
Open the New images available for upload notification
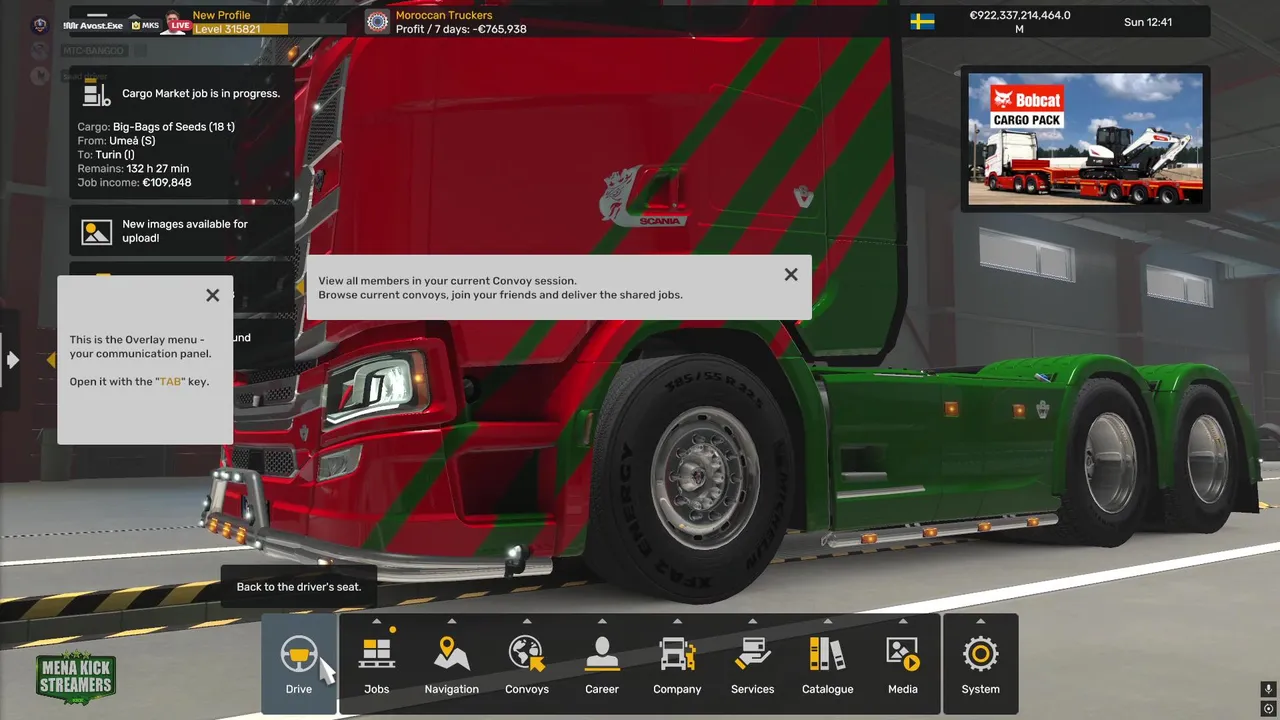click(x=182, y=231)
